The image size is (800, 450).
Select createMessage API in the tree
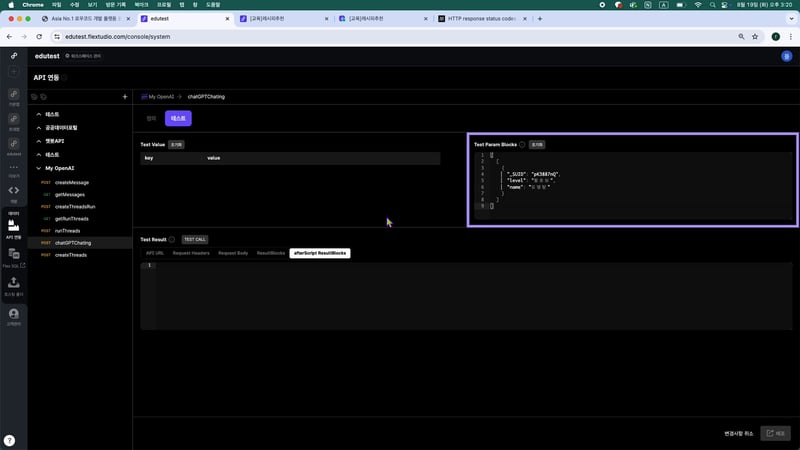click(72, 182)
